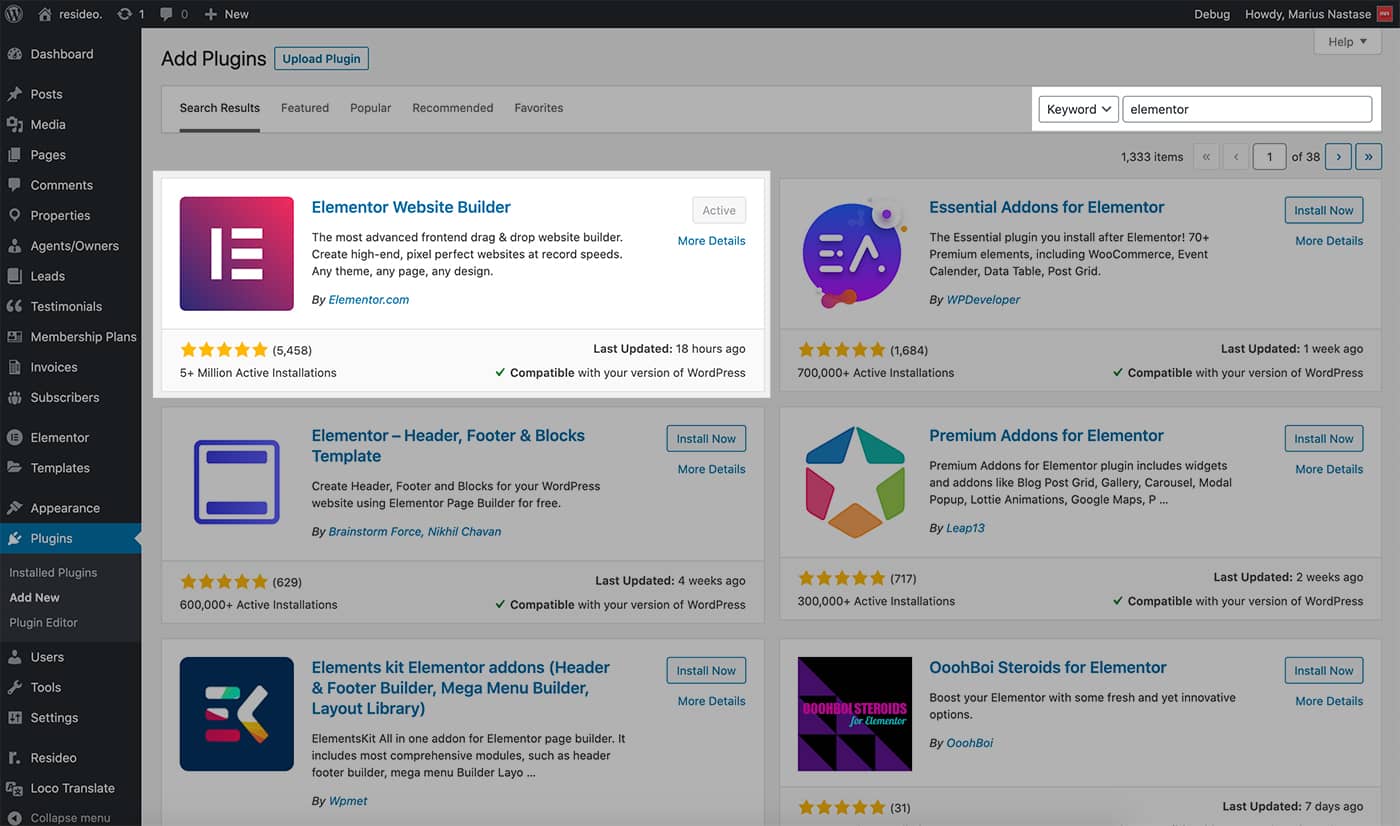Screen dimensions: 1400x826
Task: Expand the Help panel dropdown
Action: pyautogui.click(x=1347, y=42)
